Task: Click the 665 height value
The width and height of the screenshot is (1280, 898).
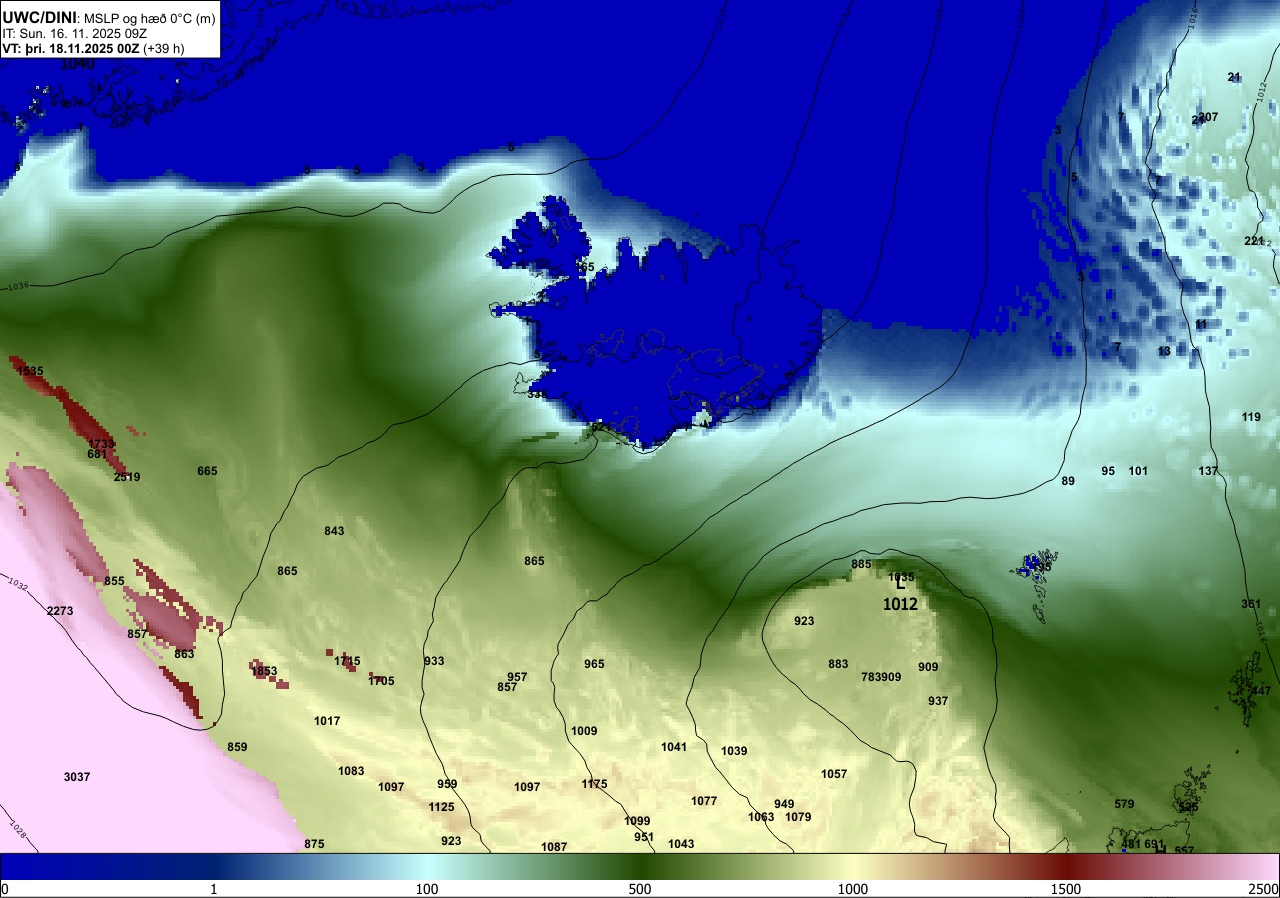Action: (x=207, y=471)
